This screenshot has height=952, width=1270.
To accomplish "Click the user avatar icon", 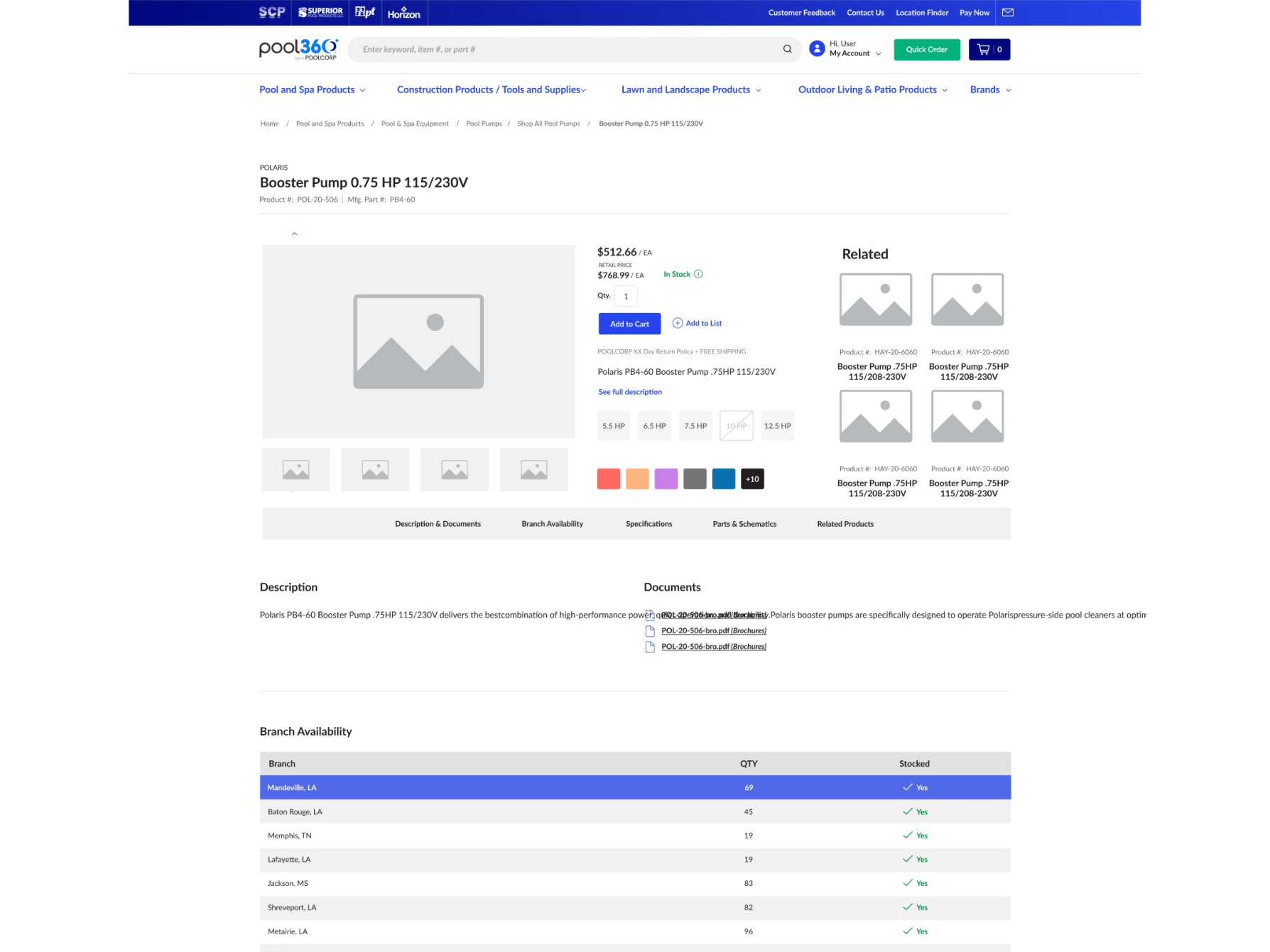I will tap(817, 48).
